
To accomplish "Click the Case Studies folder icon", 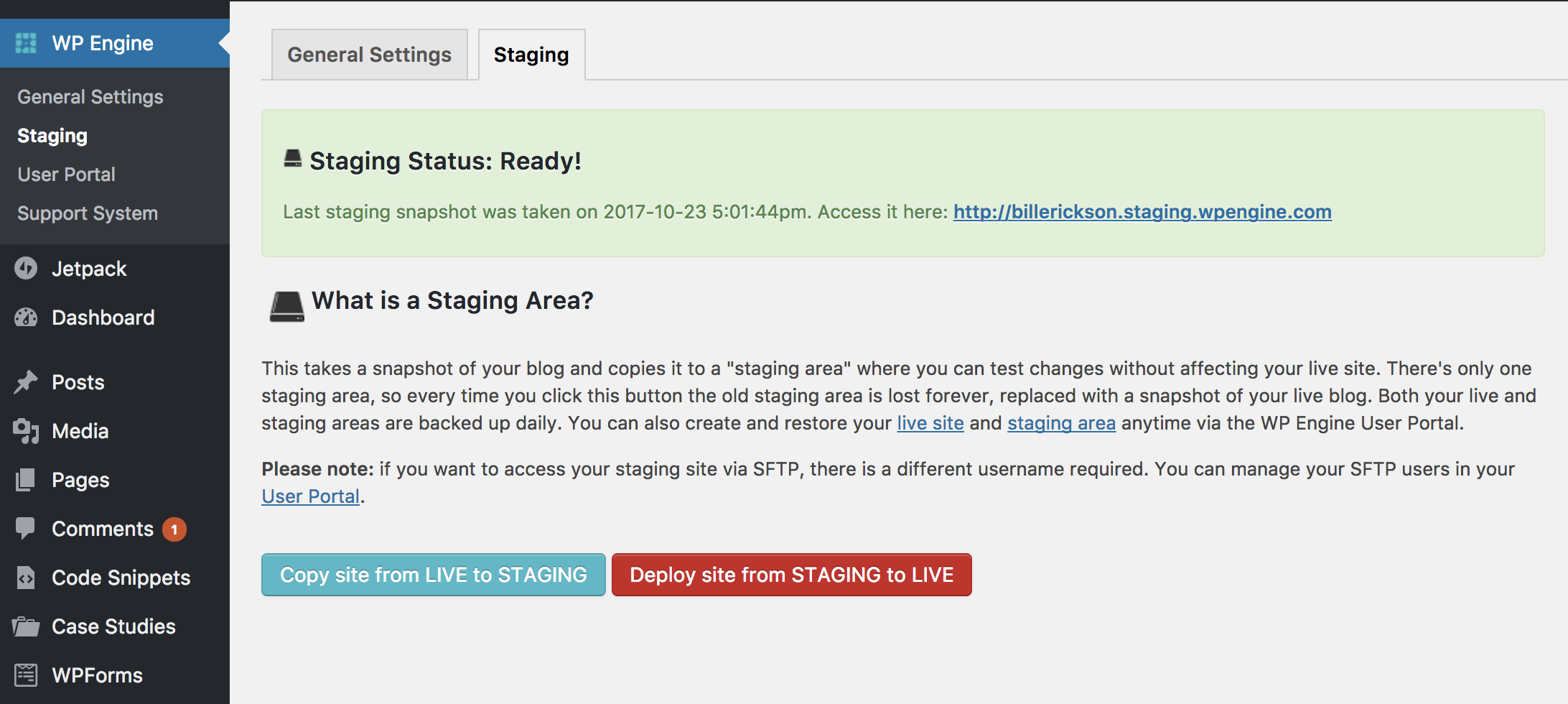I will point(26,626).
